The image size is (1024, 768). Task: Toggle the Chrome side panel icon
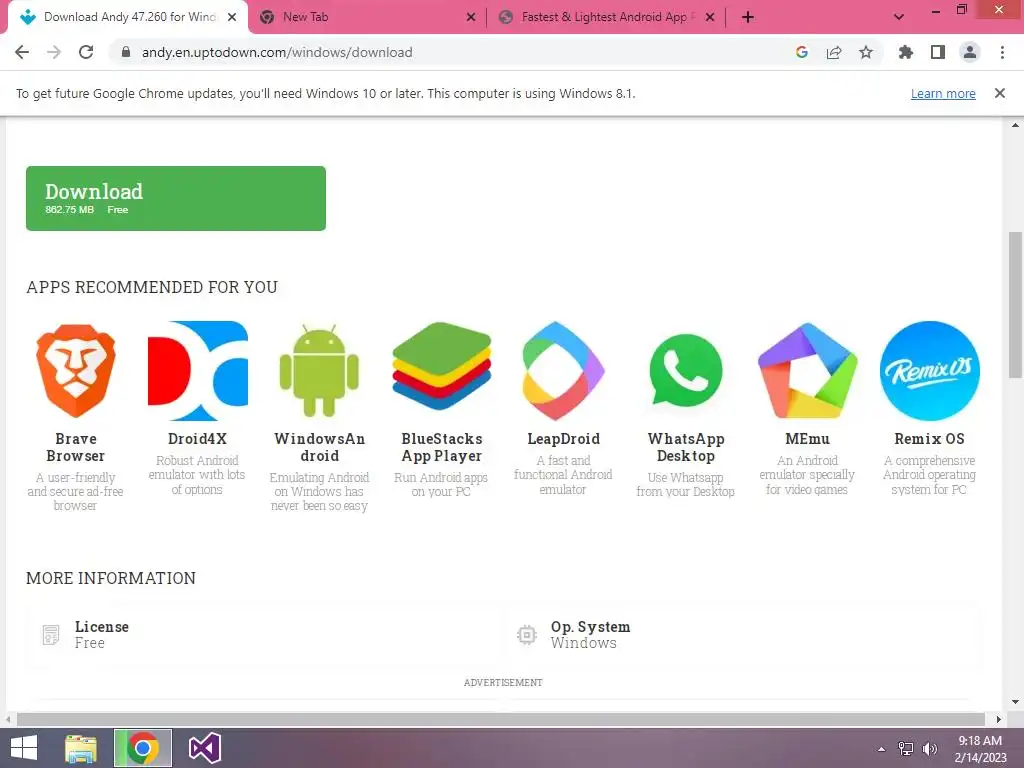coord(938,52)
